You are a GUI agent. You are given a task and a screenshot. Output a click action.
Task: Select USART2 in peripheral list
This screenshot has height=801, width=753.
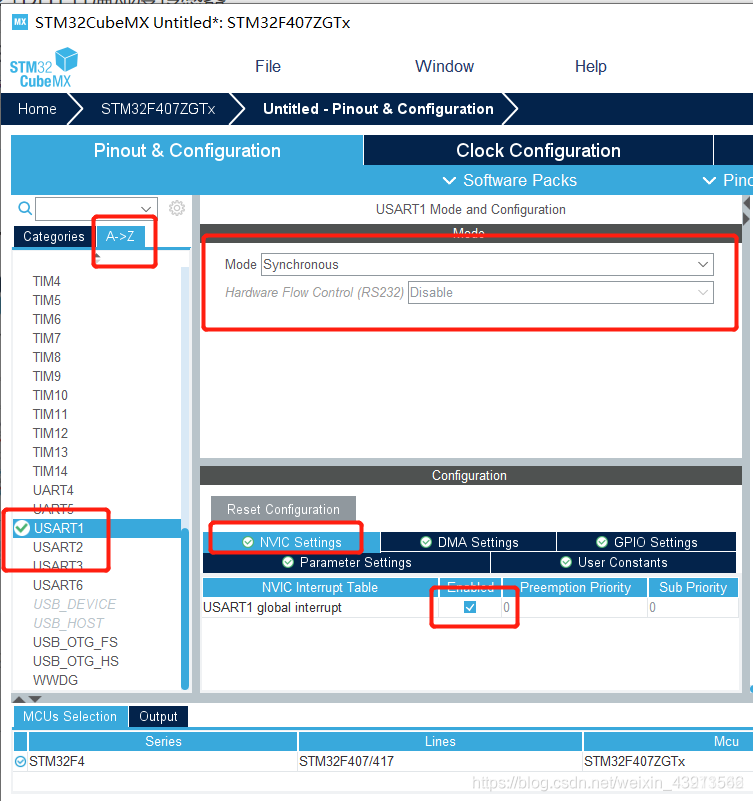tap(58, 547)
